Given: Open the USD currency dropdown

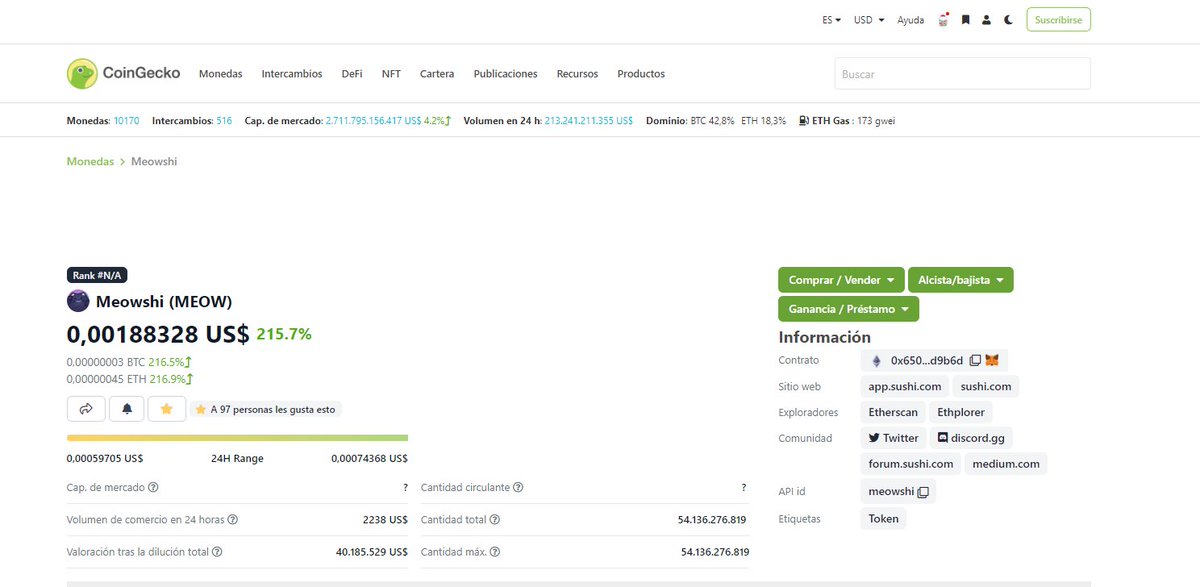Looking at the screenshot, I should pos(868,20).
